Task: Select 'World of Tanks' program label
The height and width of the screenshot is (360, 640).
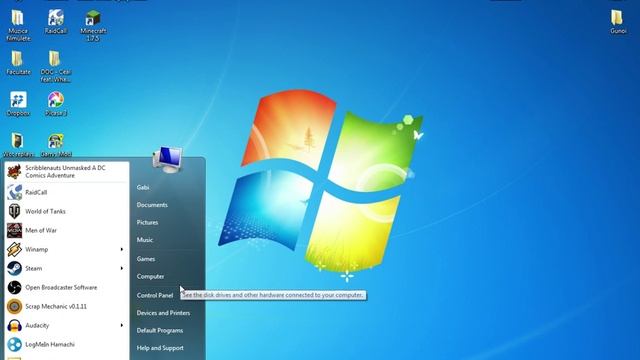Action: (x=45, y=211)
